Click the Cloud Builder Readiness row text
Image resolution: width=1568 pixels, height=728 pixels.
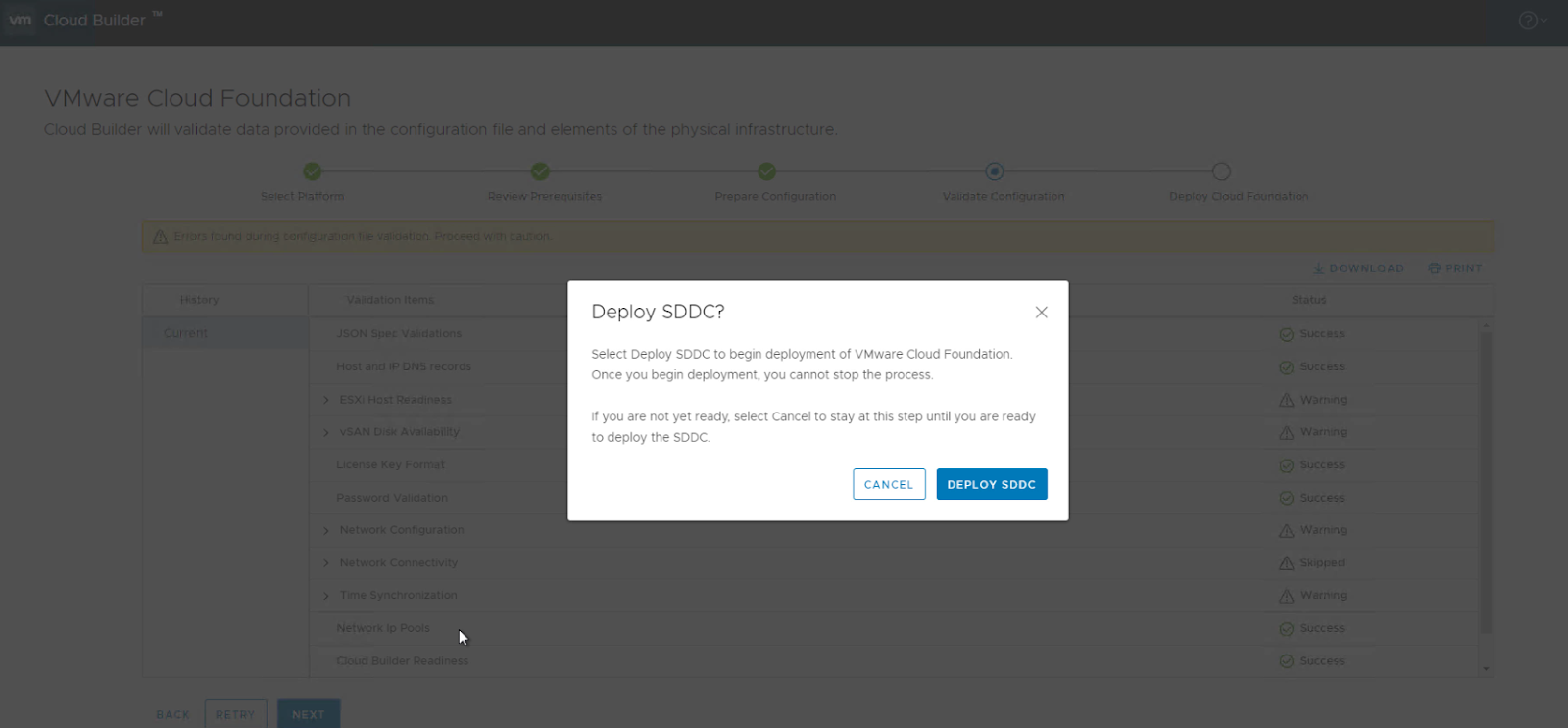pyautogui.click(x=403, y=661)
